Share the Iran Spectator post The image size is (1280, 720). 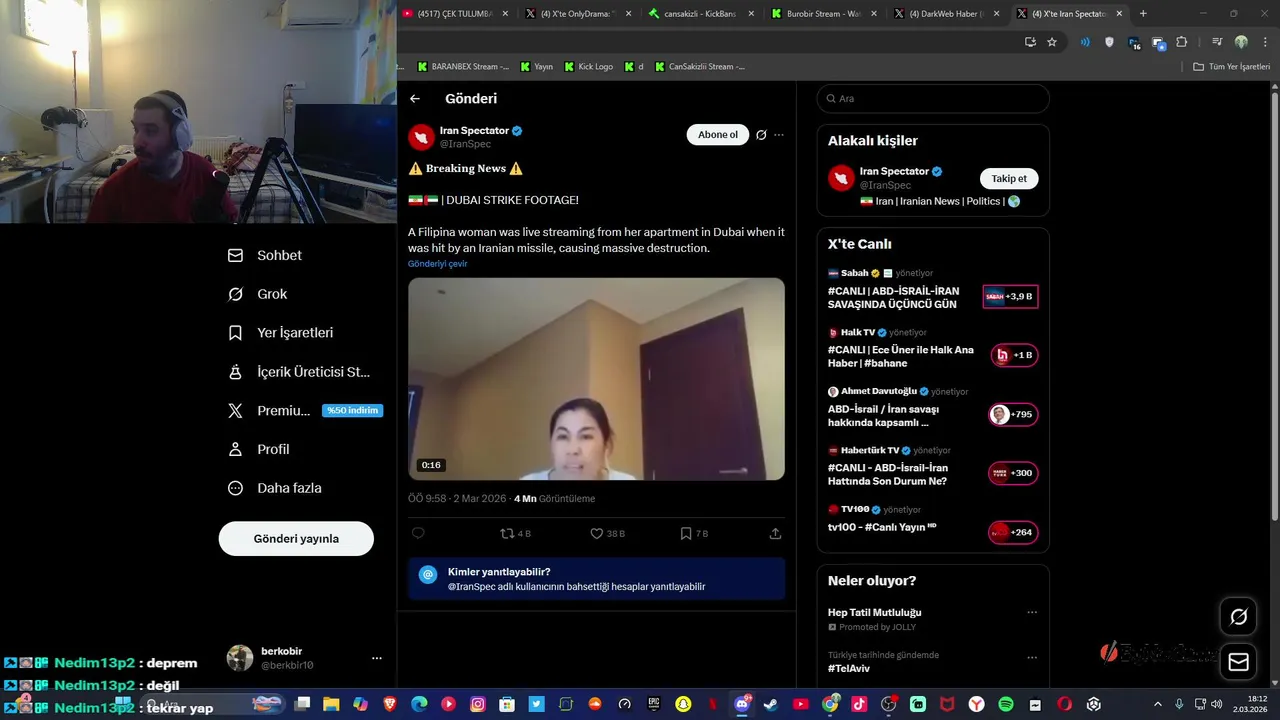point(775,534)
